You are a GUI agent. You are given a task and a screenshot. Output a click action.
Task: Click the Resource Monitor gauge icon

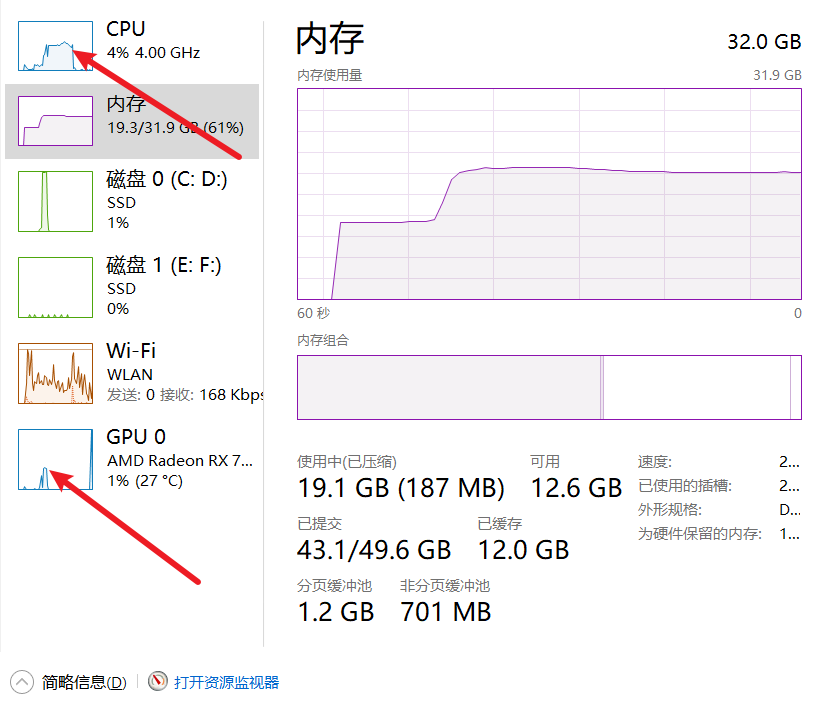158,681
